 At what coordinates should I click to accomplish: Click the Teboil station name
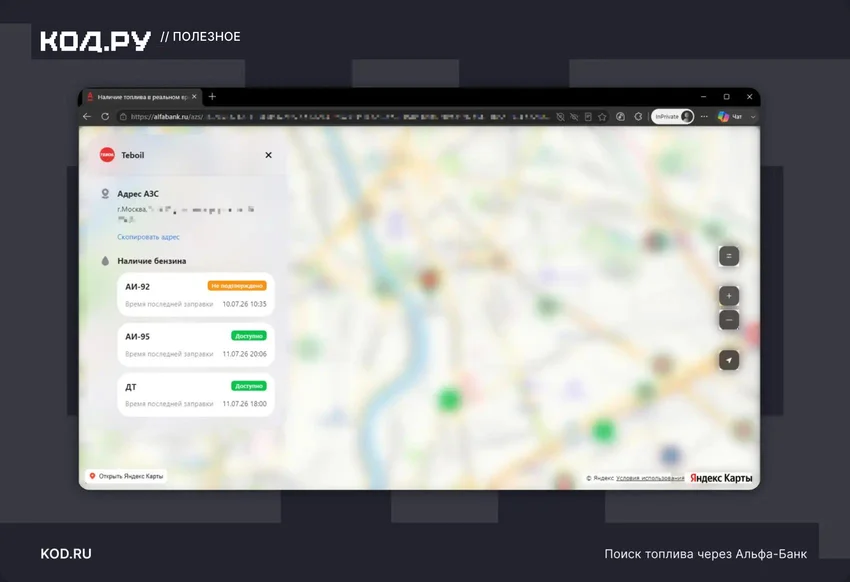click(x=133, y=155)
